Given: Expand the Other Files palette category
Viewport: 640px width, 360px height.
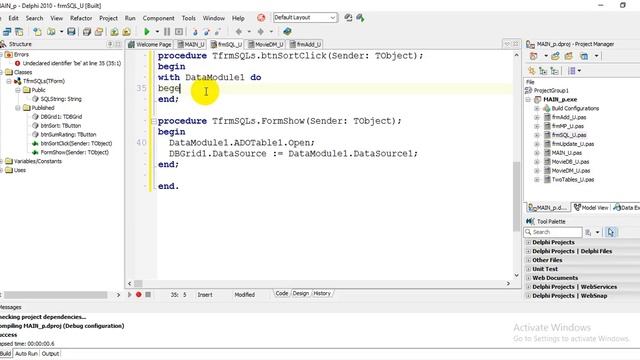Looking at the screenshot, I should [529, 260].
